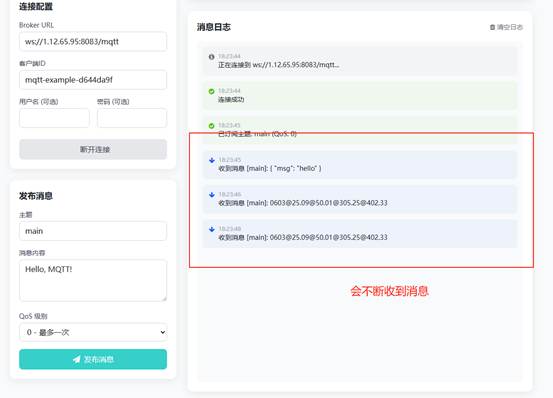The height and width of the screenshot is (398, 553).
Task: Click green check icon beside 连接成功
Action: tap(211, 91)
